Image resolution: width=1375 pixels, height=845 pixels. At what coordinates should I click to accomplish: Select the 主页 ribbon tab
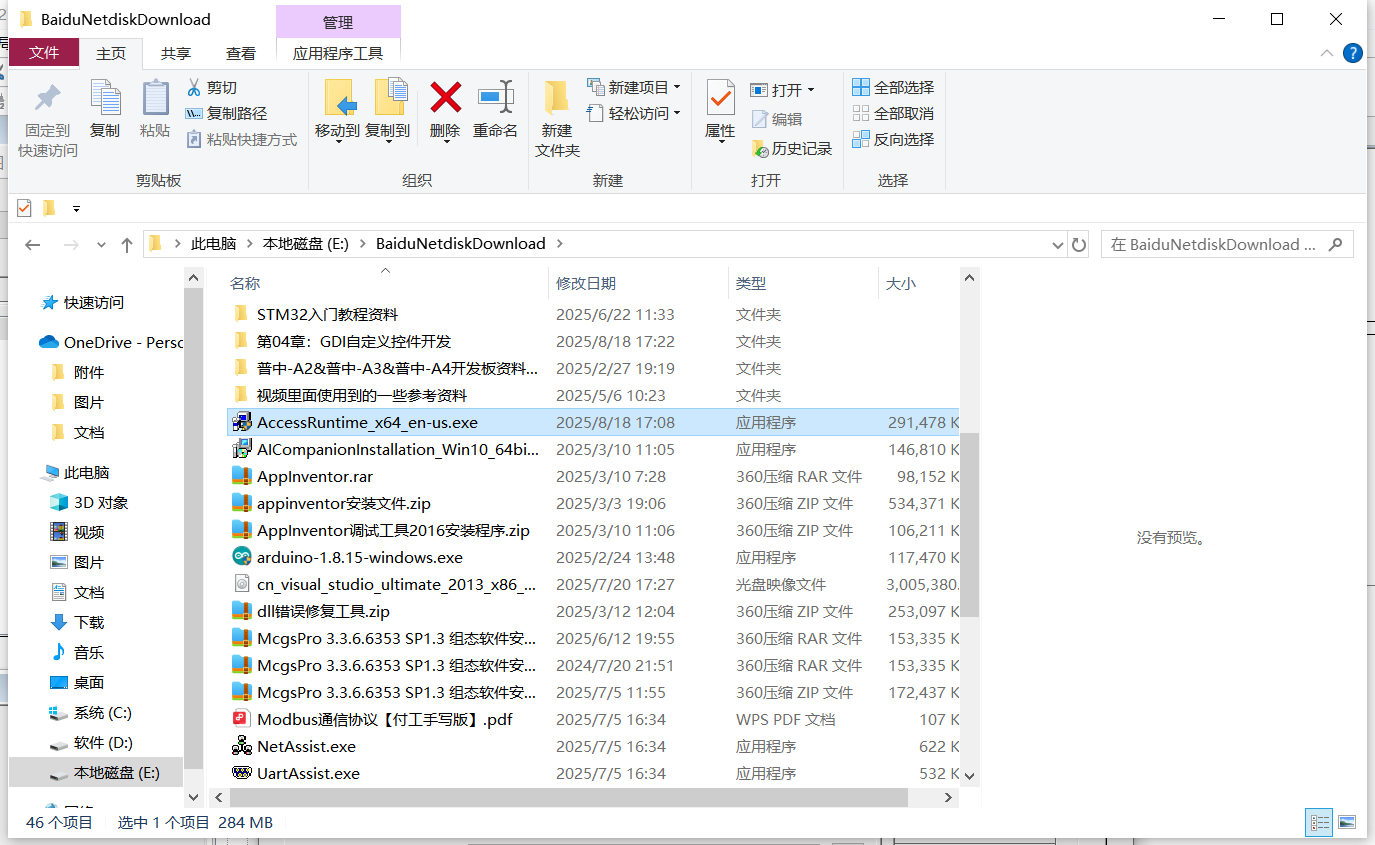point(111,54)
